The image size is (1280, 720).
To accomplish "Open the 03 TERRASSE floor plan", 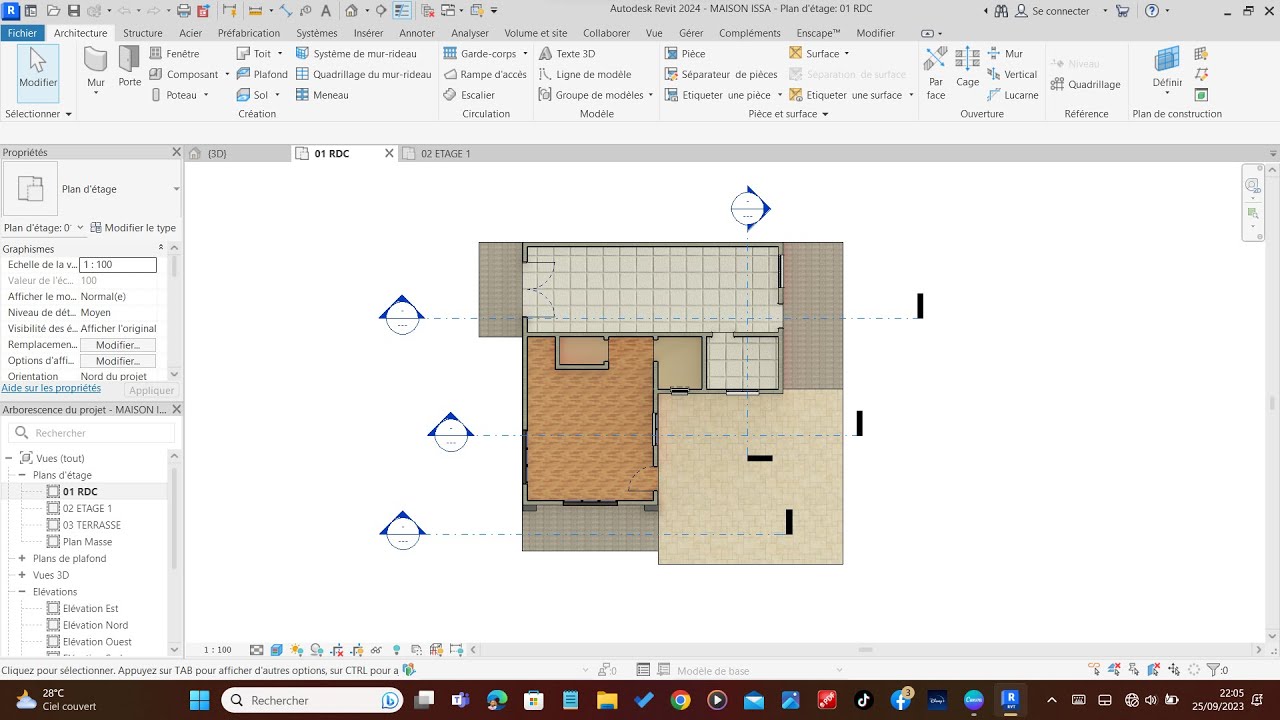I will [x=92, y=525].
